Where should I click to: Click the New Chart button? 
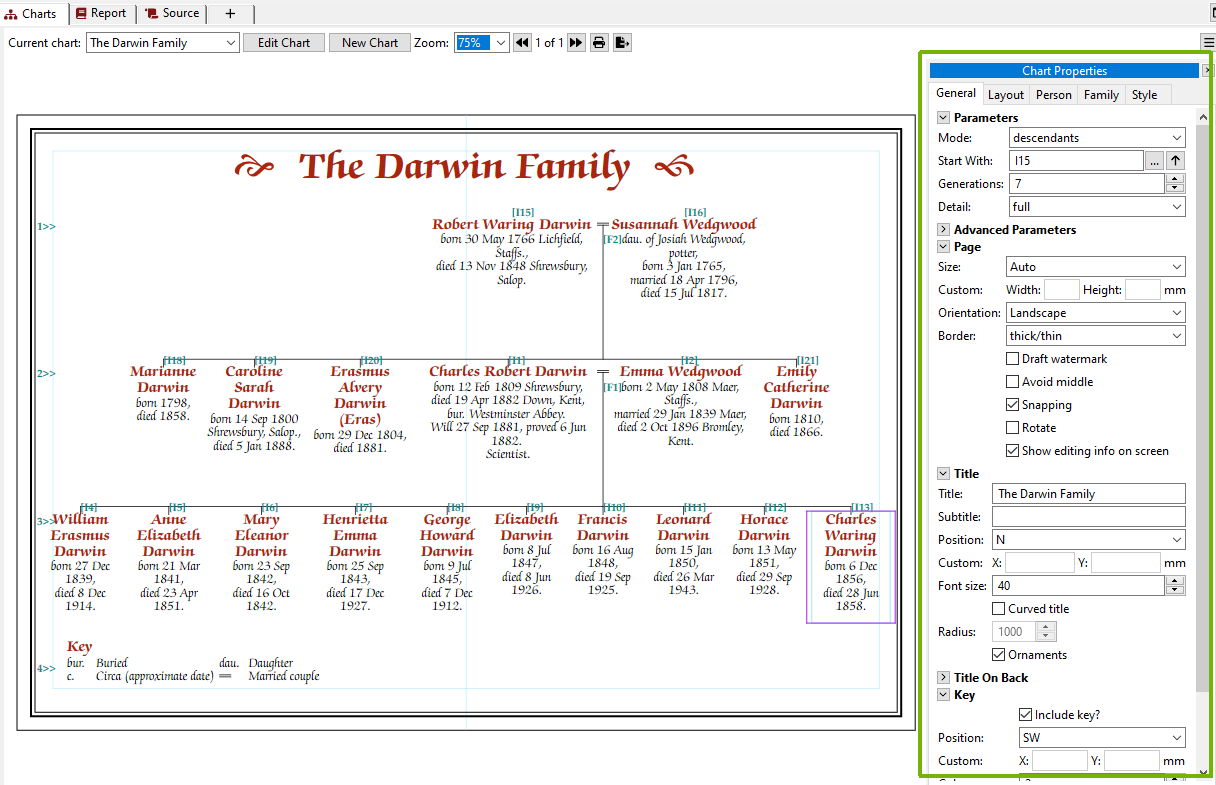[x=369, y=43]
